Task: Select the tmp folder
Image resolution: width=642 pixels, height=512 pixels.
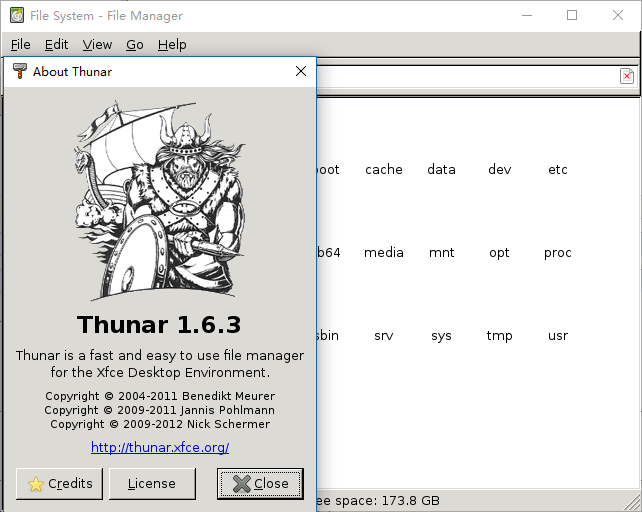Action: (x=499, y=335)
